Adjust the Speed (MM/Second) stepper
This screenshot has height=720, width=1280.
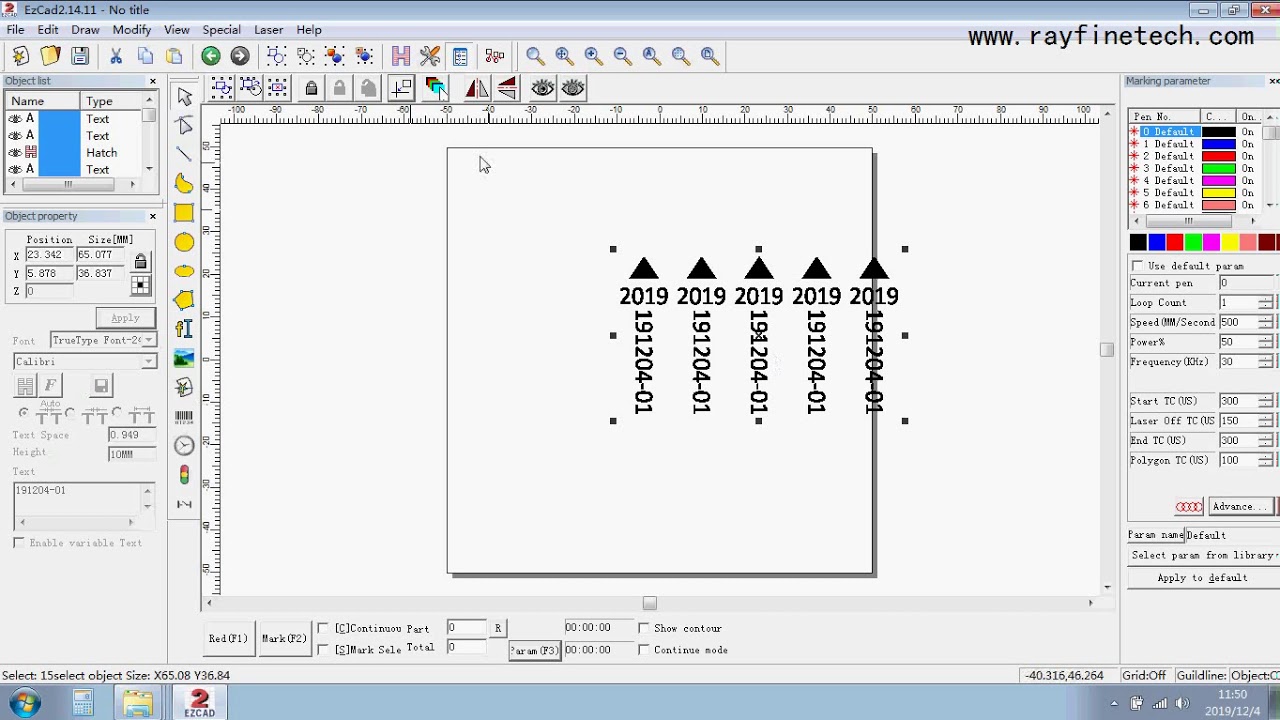[1265, 322]
